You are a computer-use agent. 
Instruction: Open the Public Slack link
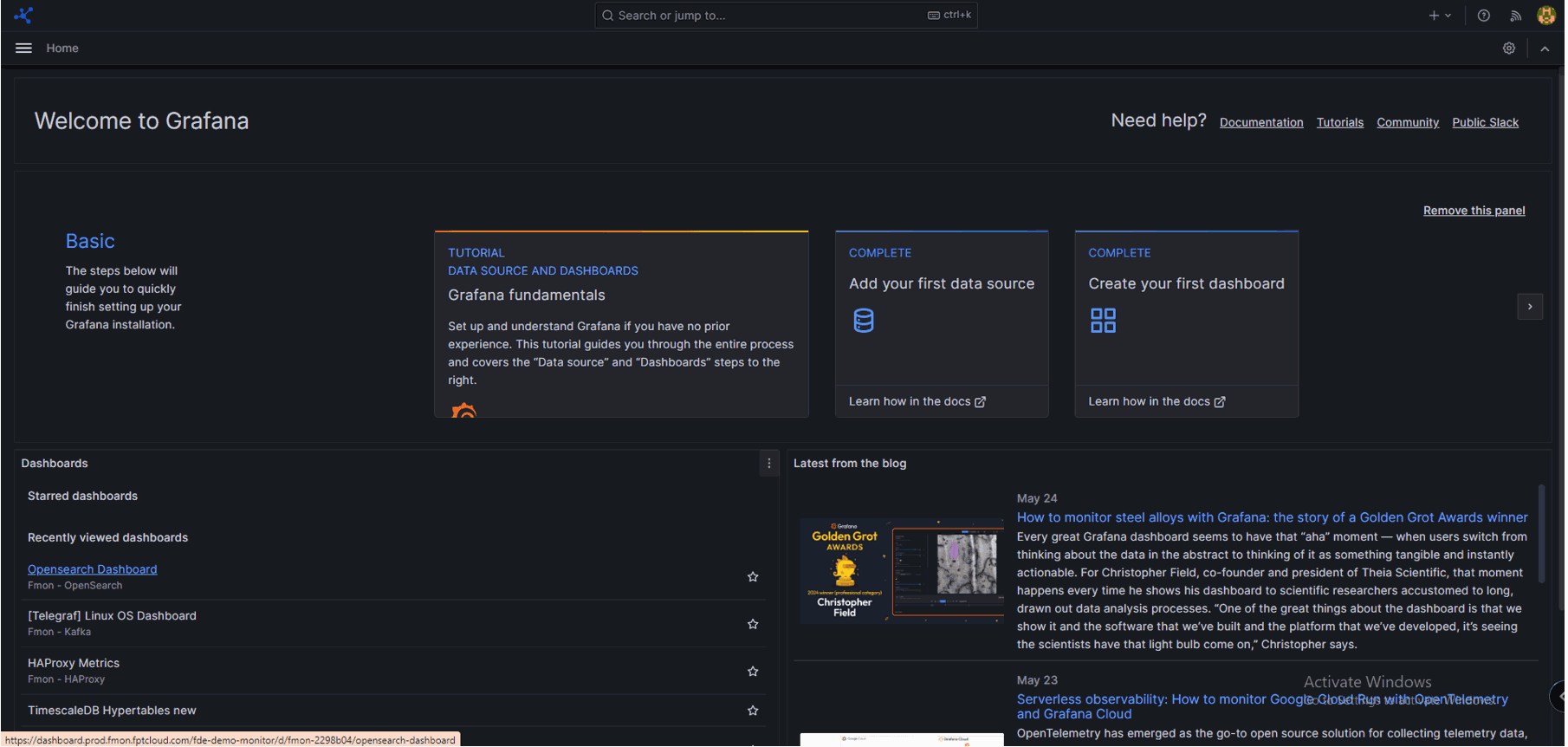(1486, 123)
